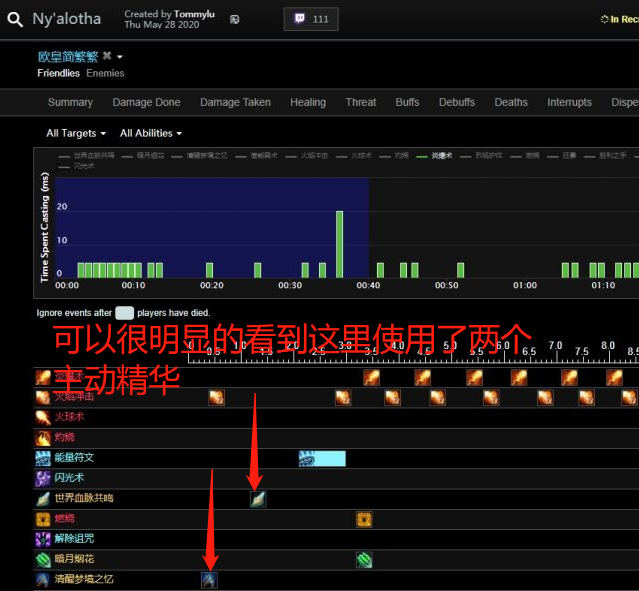
Task: Click the 能量符文 ability name
Action: (x=74, y=458)
